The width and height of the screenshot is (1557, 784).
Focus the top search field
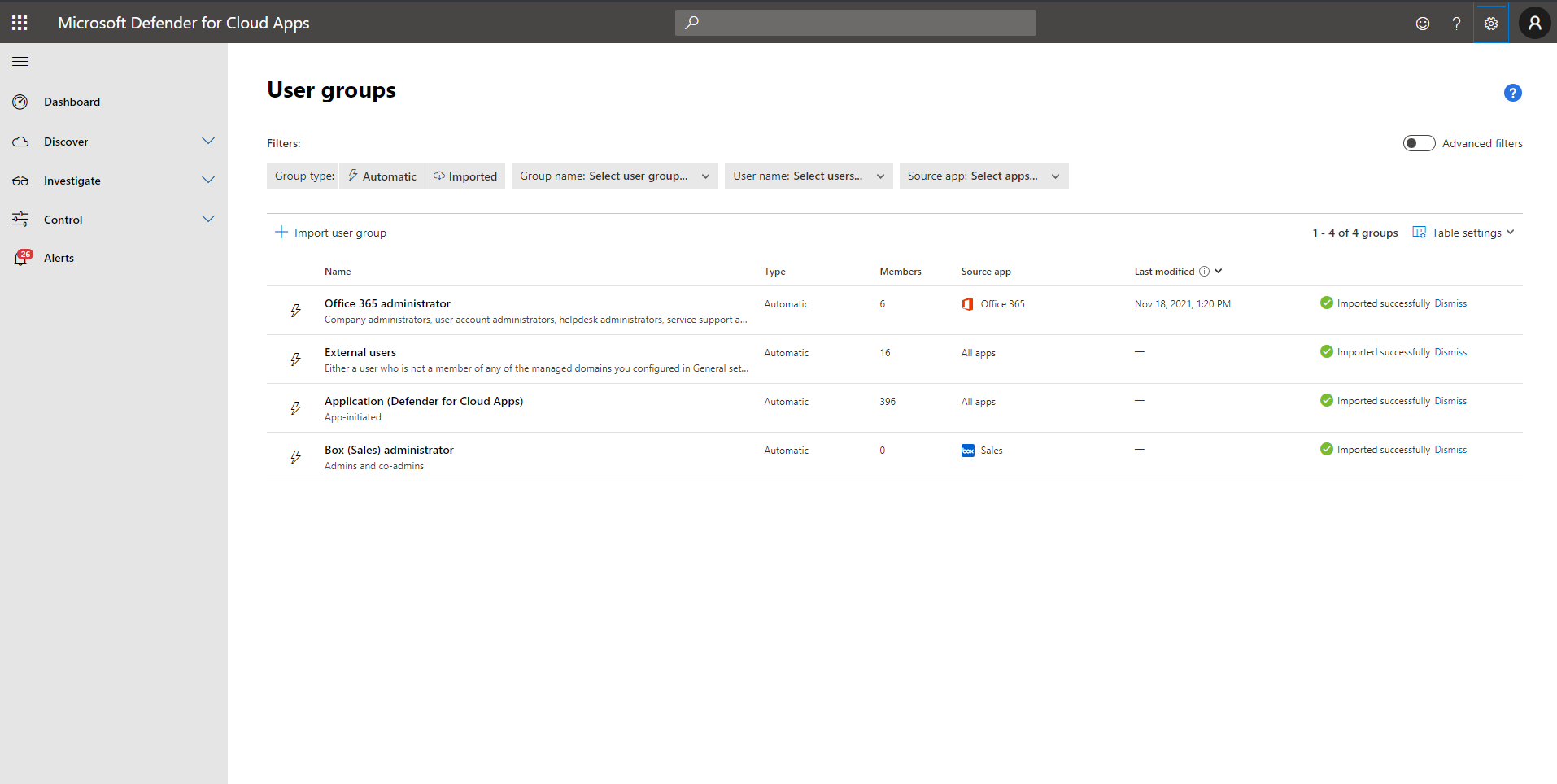point(856,23)
